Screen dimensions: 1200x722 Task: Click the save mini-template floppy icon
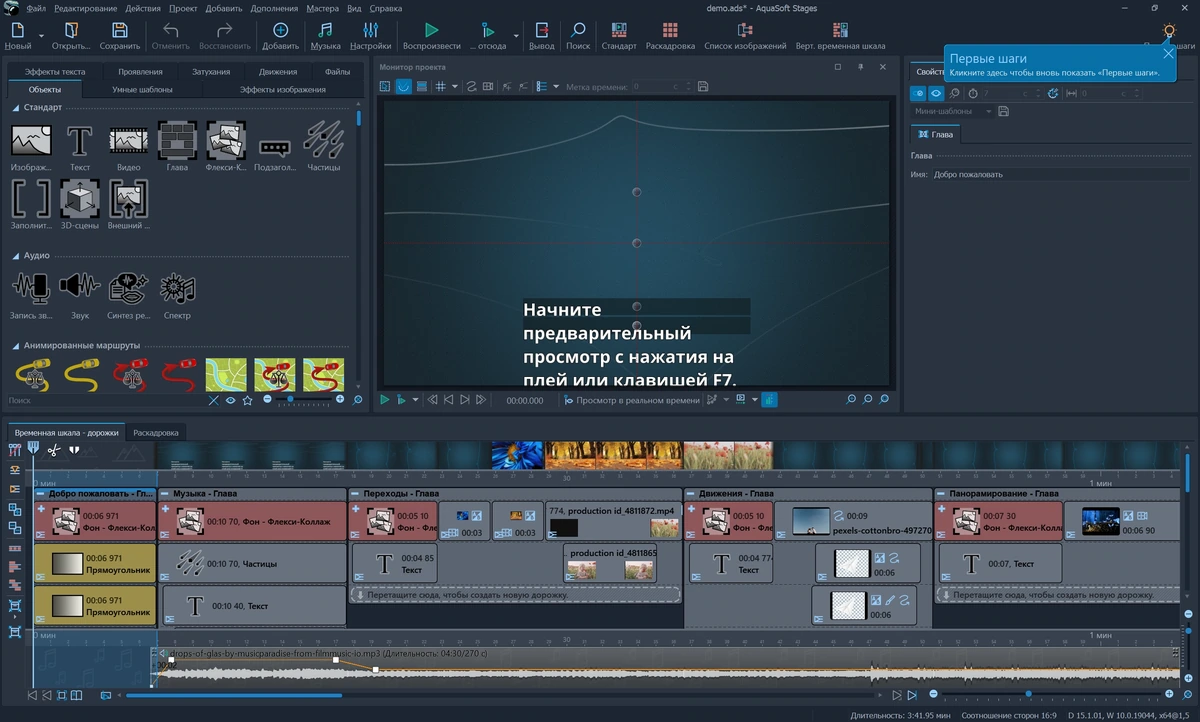tap(1003, 111)
